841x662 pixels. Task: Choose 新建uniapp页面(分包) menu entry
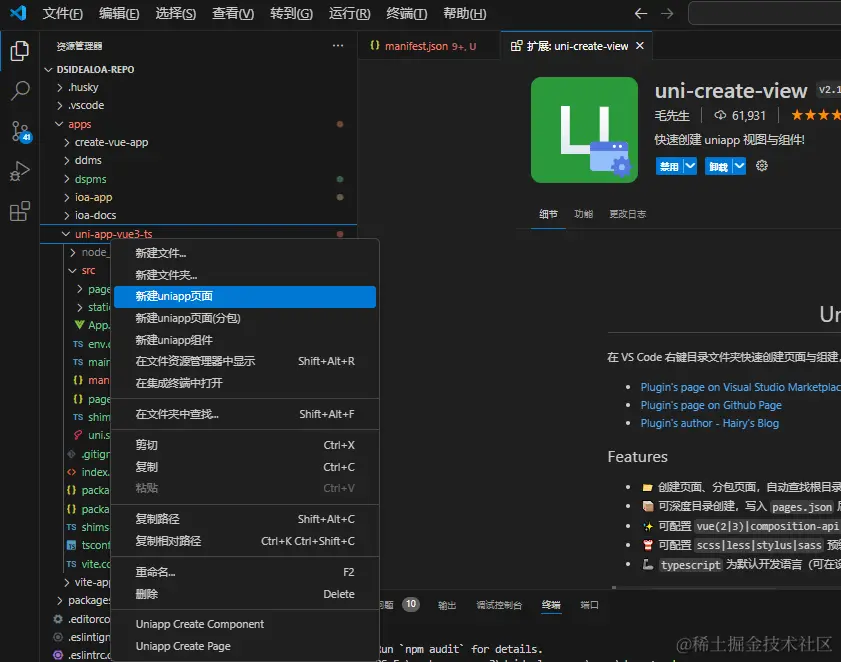(x=245, y=319)
